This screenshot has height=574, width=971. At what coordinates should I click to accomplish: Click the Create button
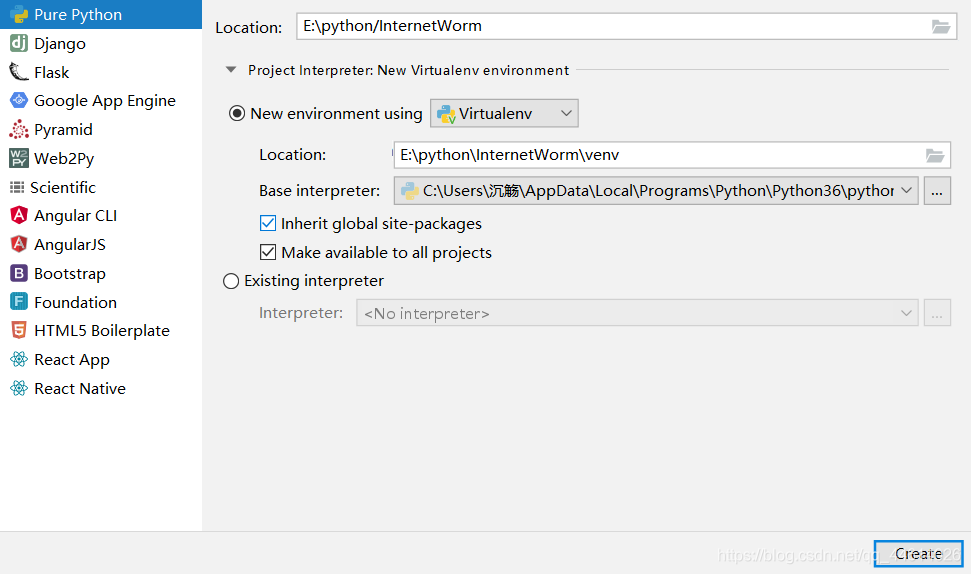point(918,554)
